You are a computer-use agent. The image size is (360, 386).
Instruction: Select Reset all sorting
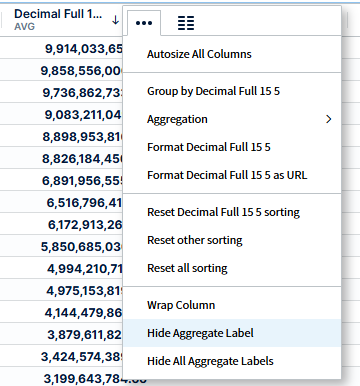232,268
